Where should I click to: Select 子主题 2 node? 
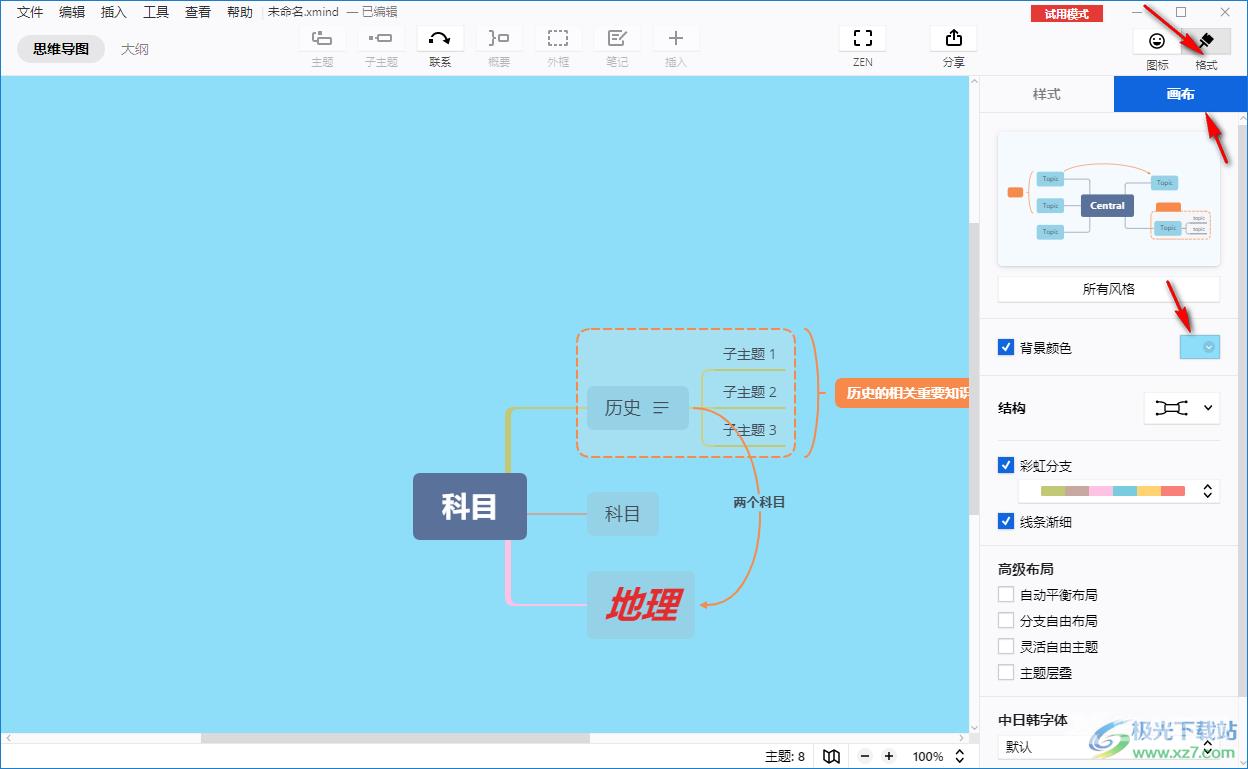[749, 392]
